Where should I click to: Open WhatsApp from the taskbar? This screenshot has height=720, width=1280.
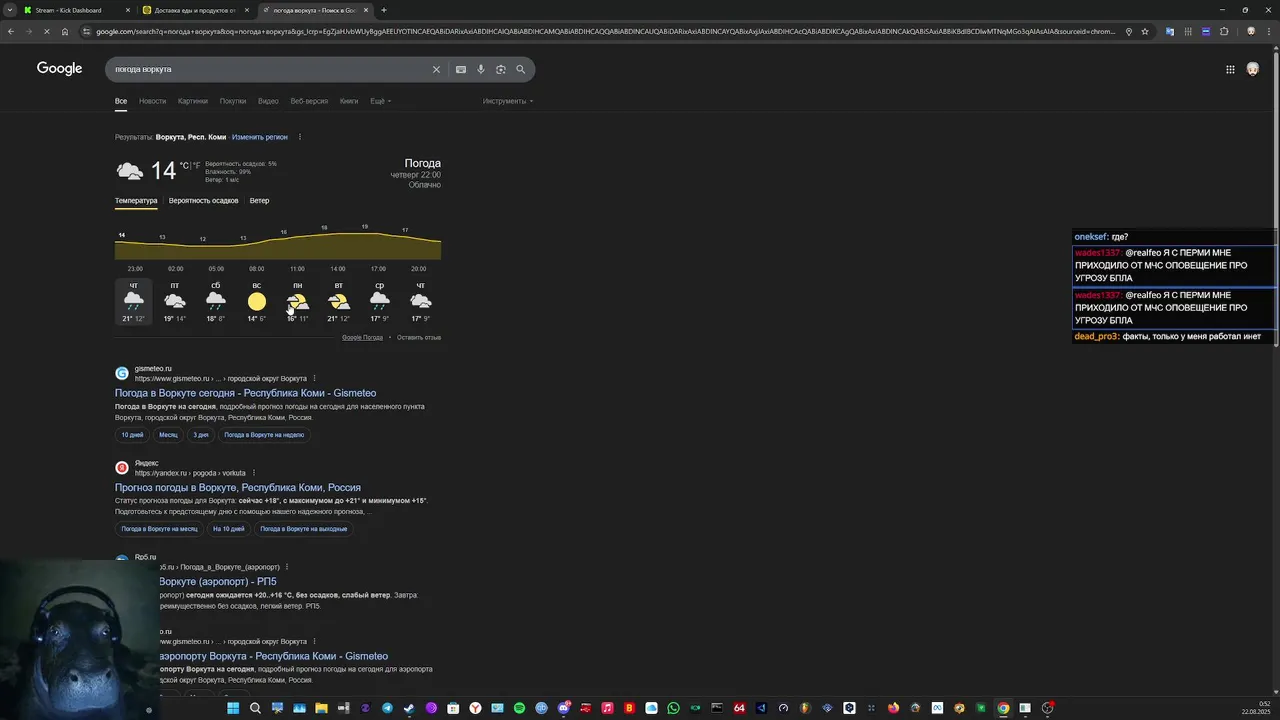(673, 708)
